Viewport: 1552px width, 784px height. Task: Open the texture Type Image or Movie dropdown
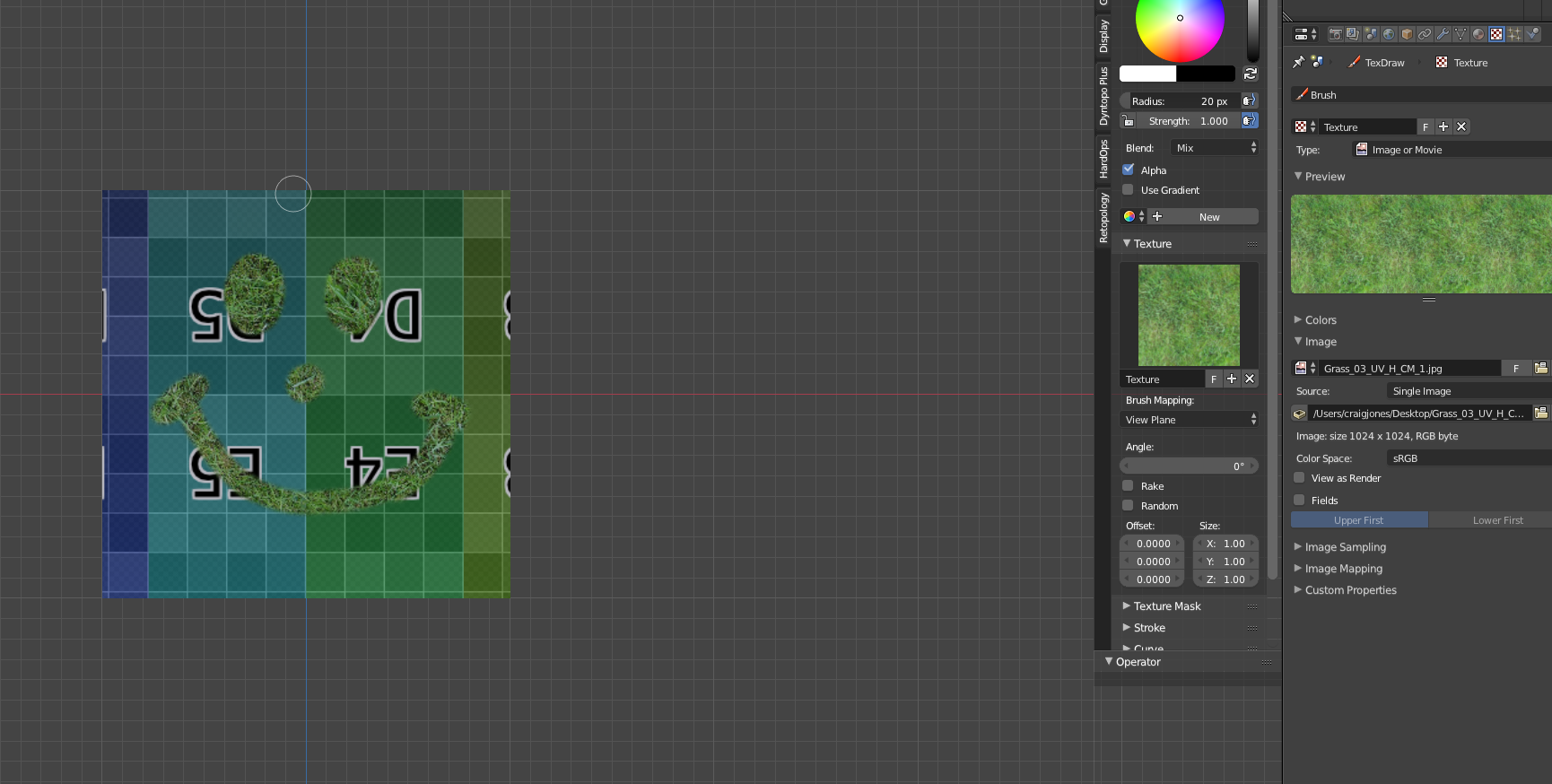[1452, 149]
